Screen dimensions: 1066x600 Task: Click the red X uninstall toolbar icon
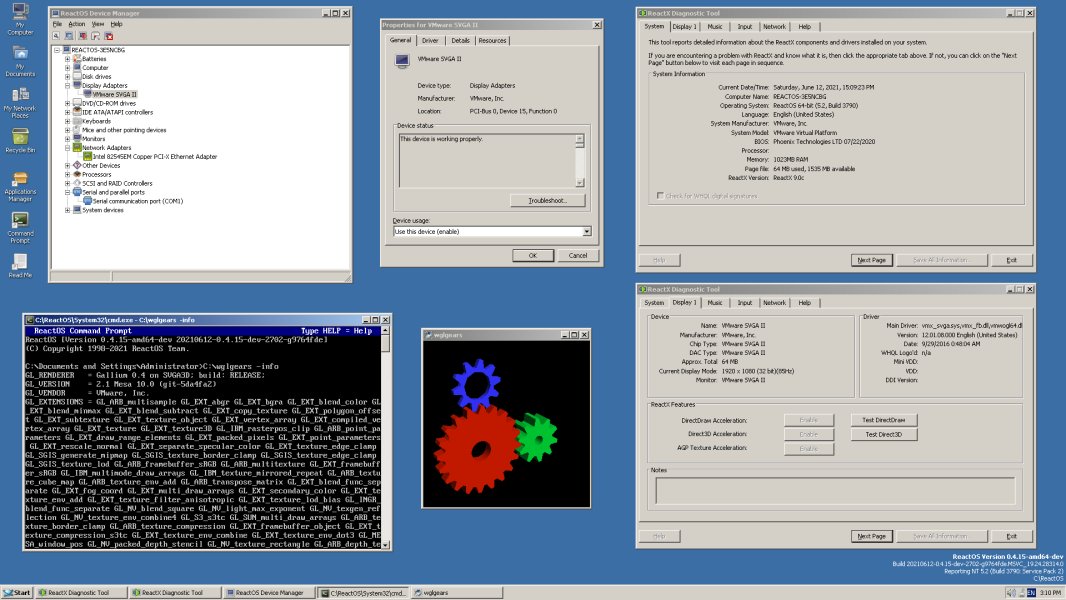tap(109, 36)
